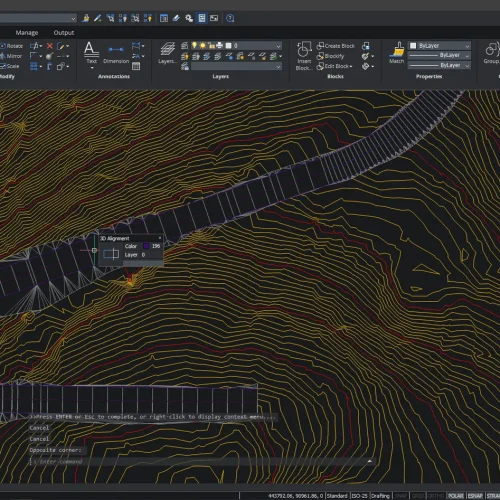Click the Quick Select cursor icon in top toolbar
Image resolution: width=500 pixels, height=500 pixels.
(x=110, y=18)
